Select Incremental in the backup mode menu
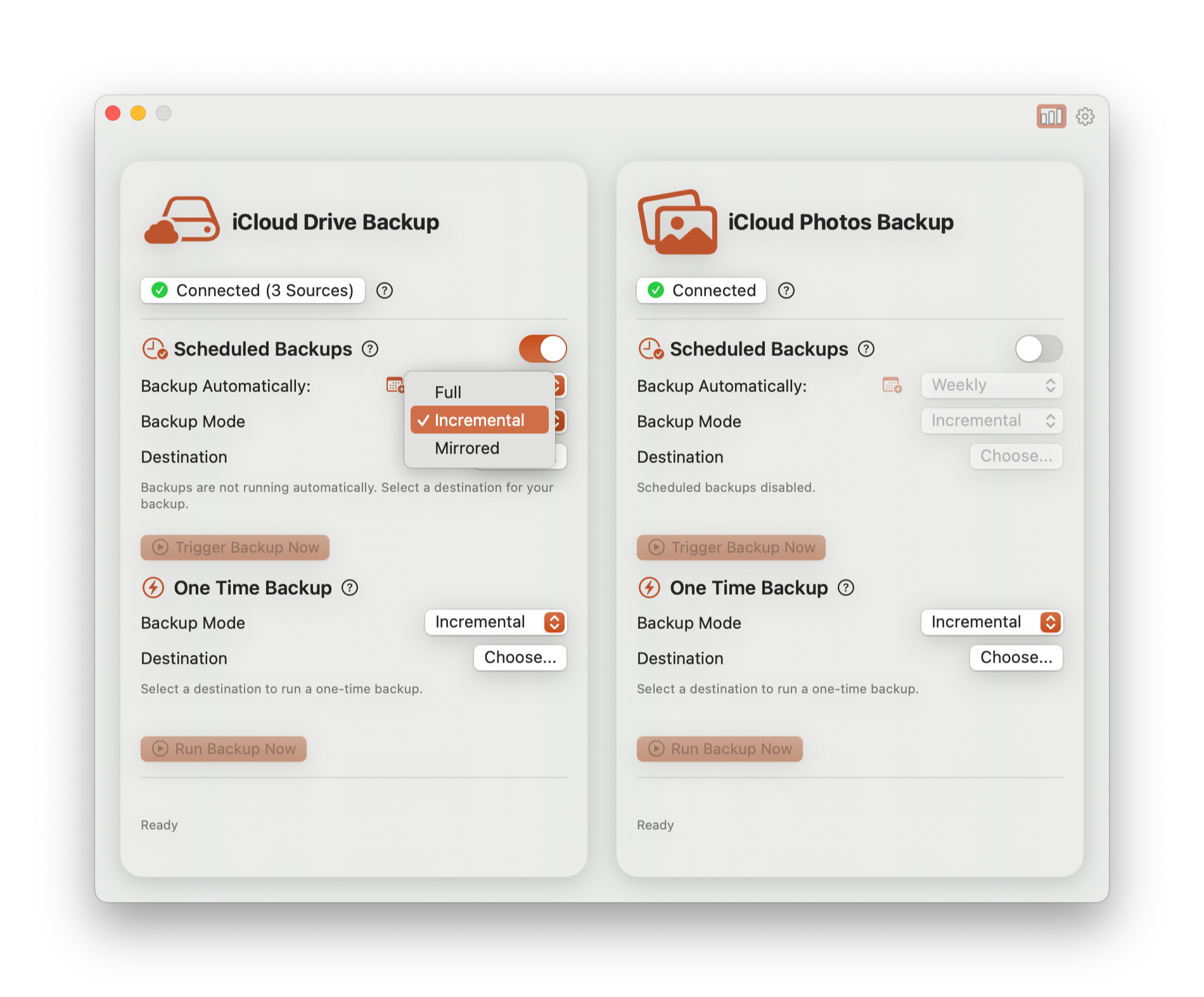 tap(480, 420)
